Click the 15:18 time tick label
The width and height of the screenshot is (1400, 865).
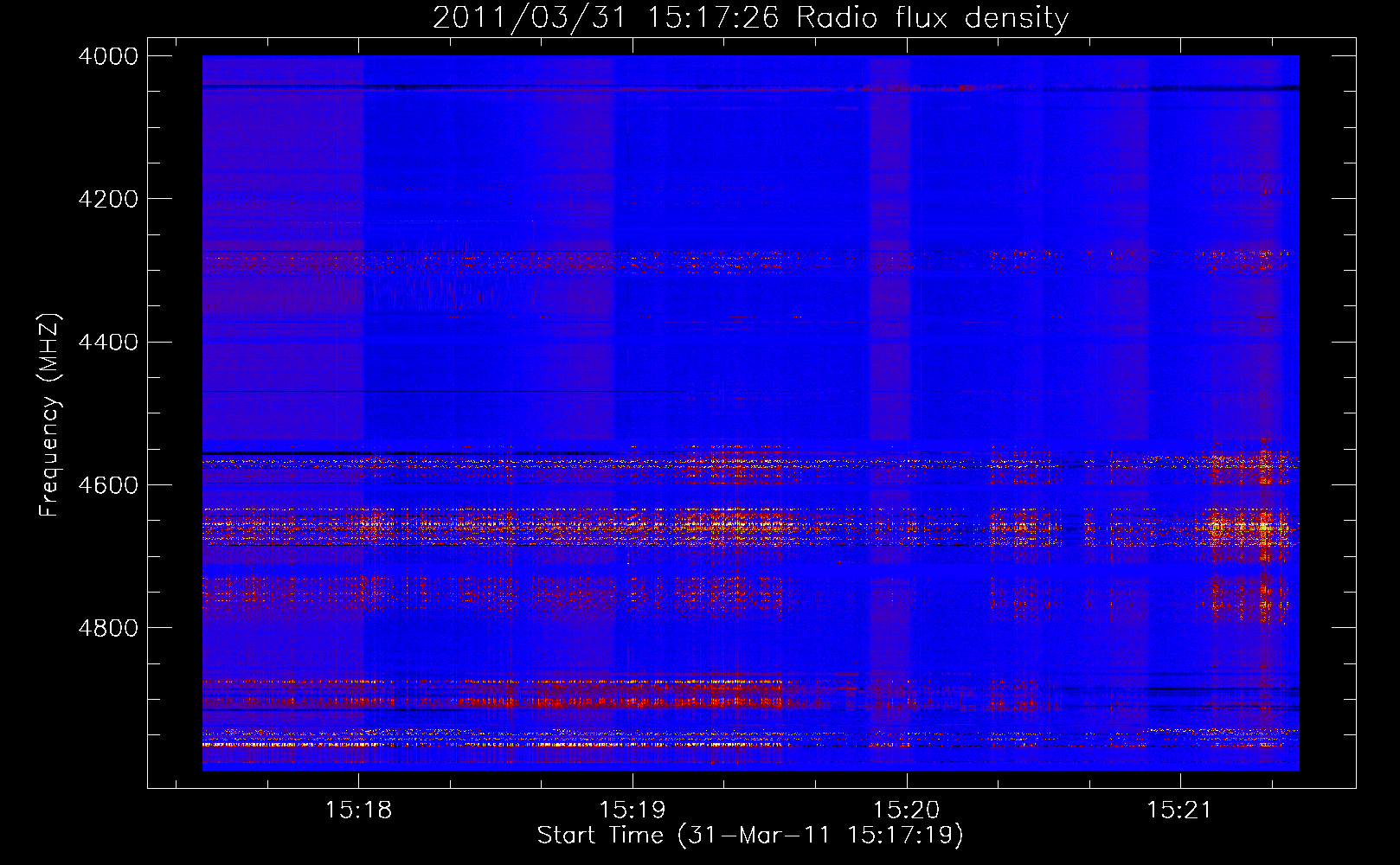pyautogui.click(x=358, y=811)
